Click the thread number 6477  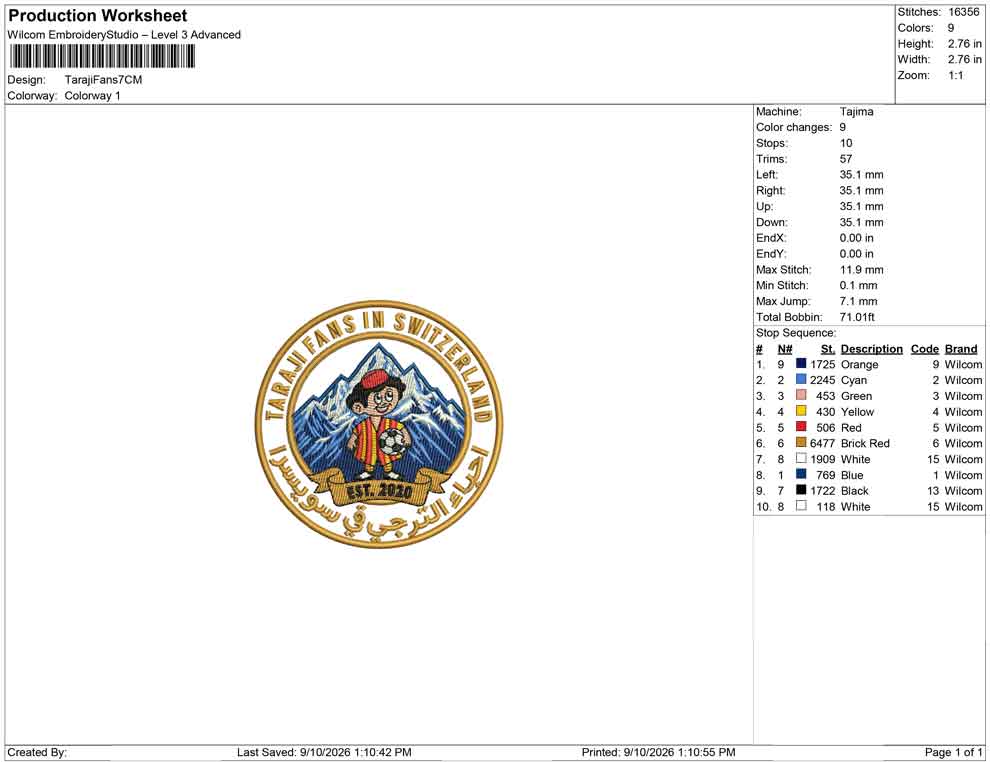coord(823,443)
